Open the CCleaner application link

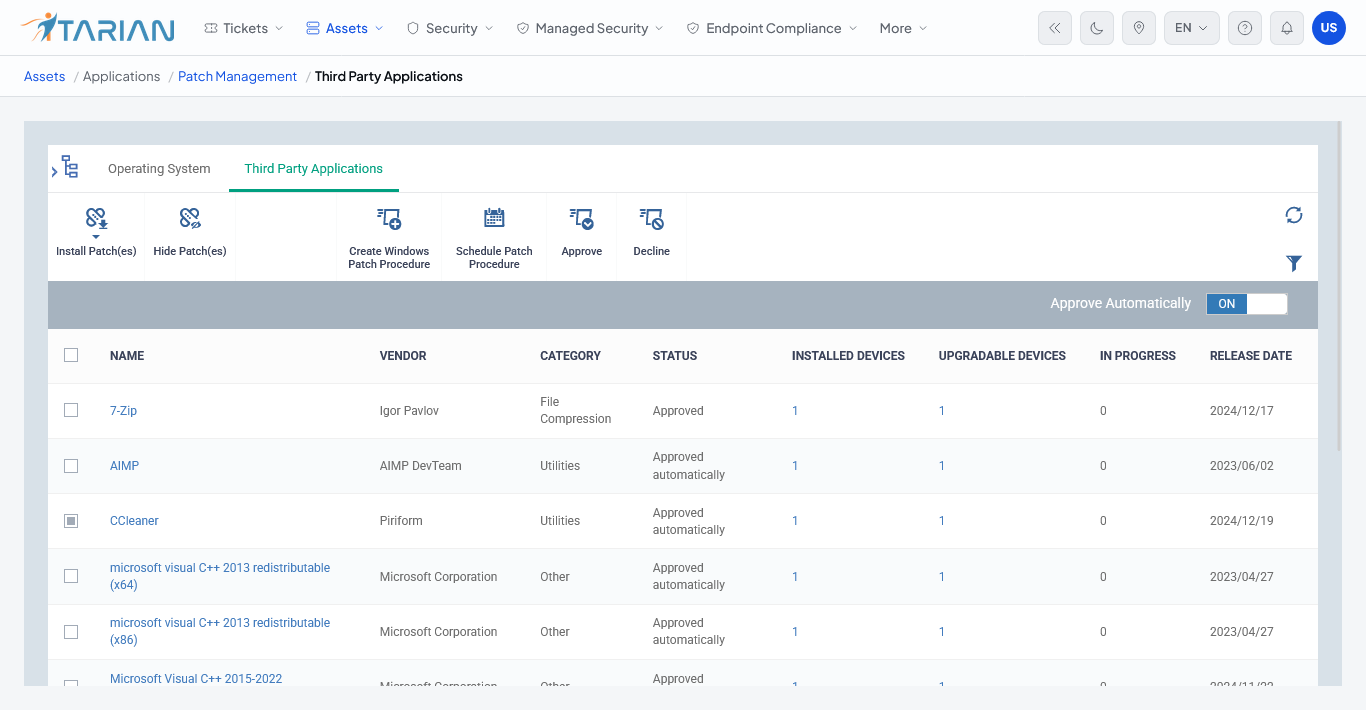coord(134,521)
